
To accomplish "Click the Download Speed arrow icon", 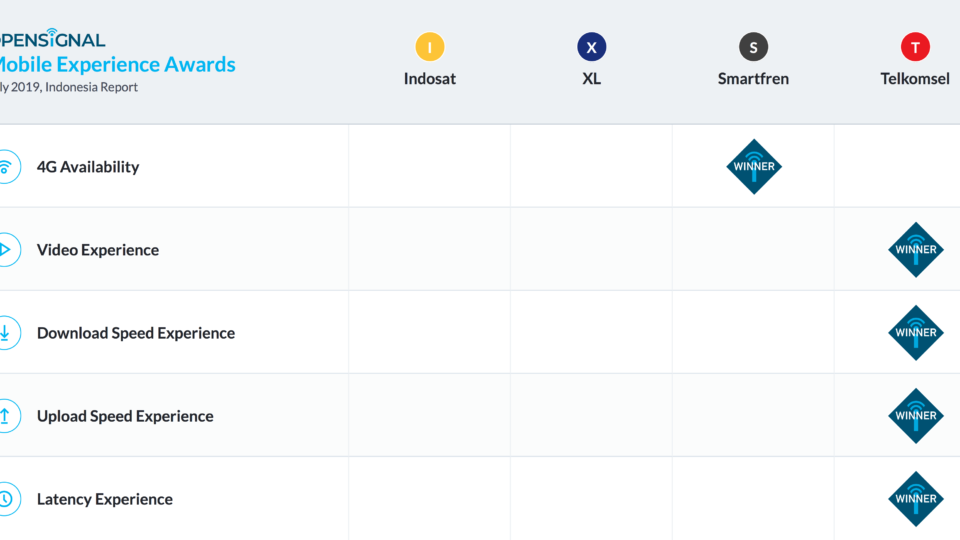I will [7, 333].
